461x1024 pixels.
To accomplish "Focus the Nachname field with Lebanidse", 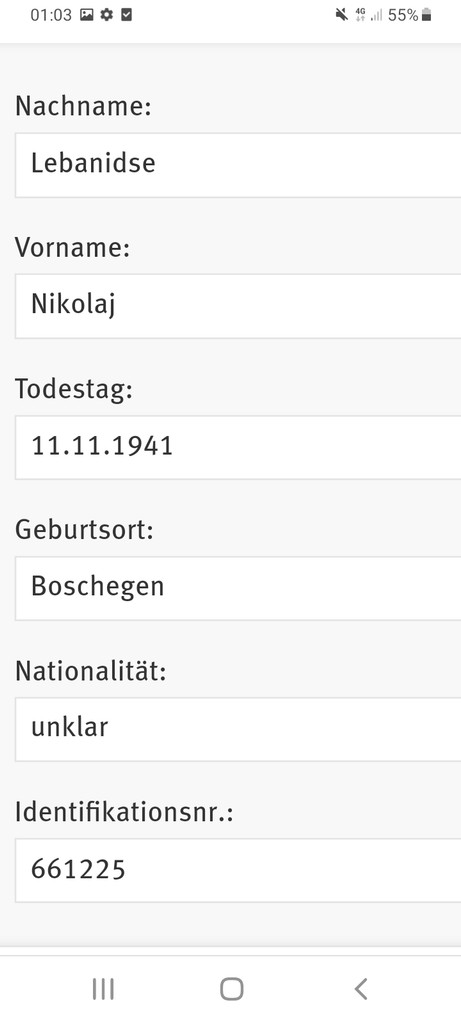I will (x=238, y=165).
